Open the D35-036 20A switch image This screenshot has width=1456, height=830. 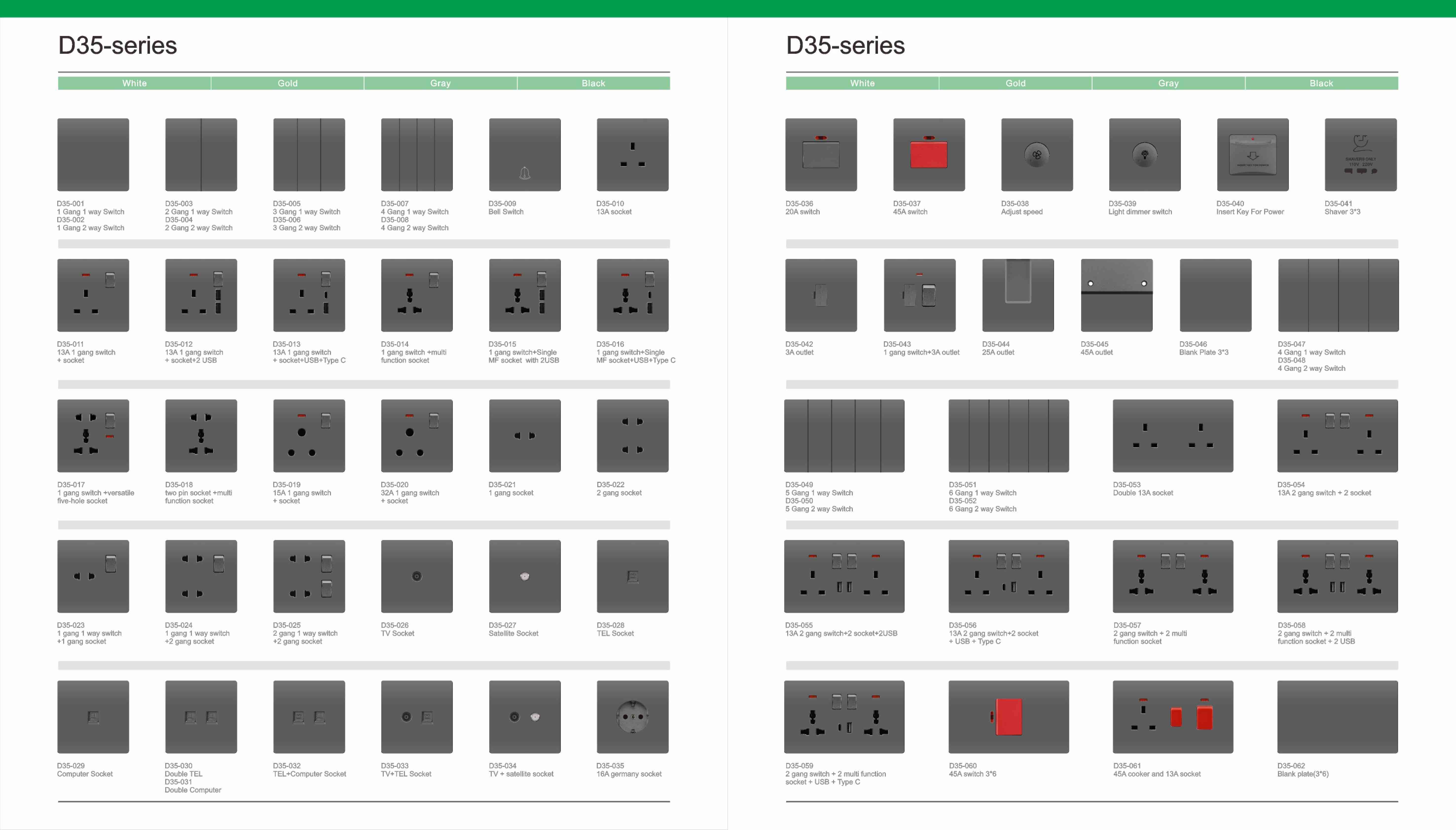point(821,155)
